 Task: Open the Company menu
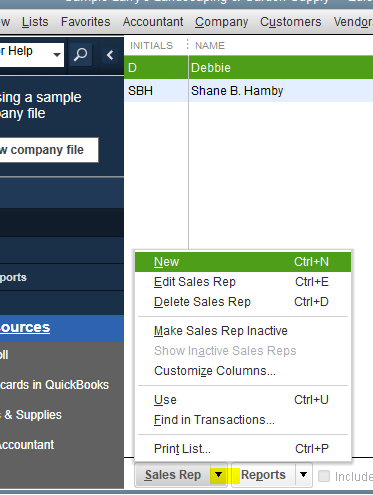tap(222, 22)
